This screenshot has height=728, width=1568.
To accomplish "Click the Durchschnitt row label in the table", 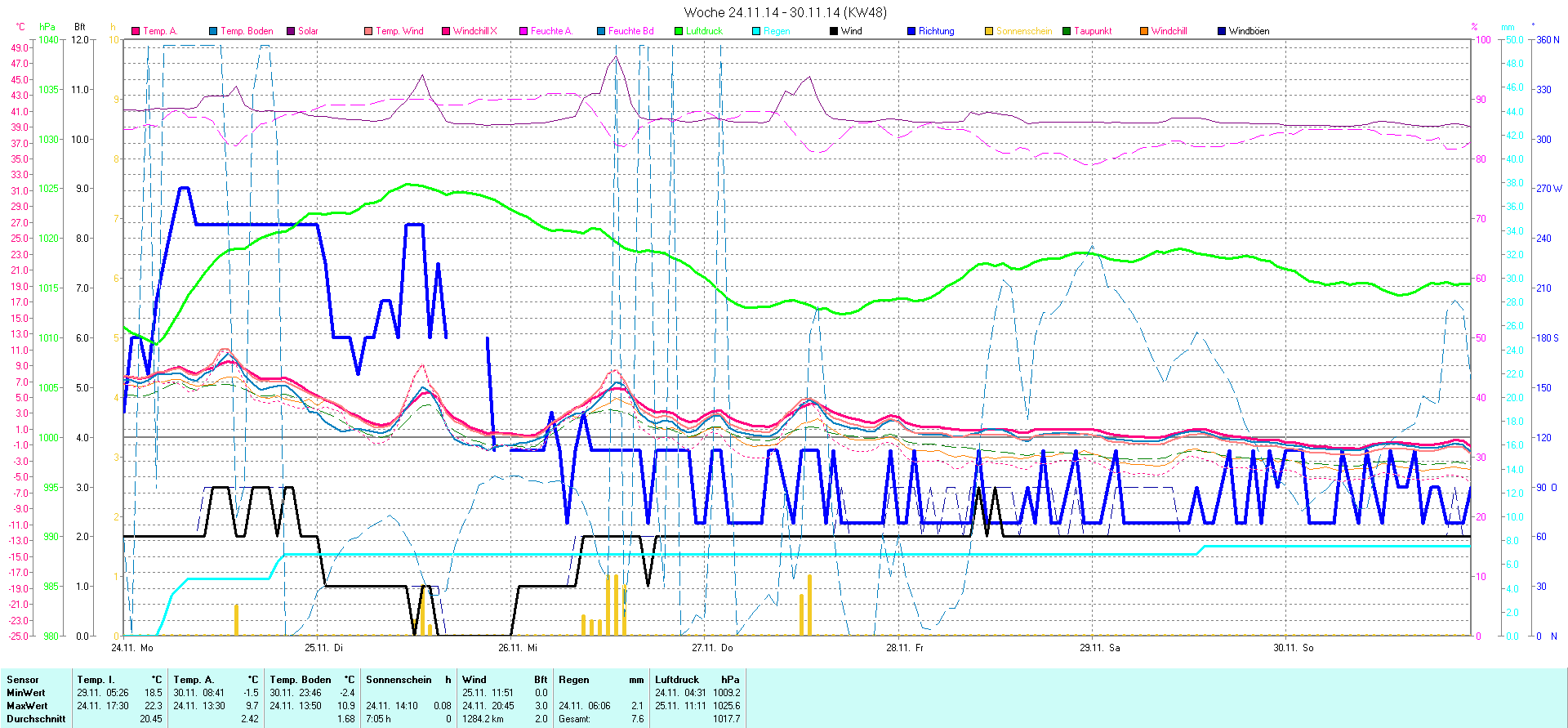I will 36,719.
